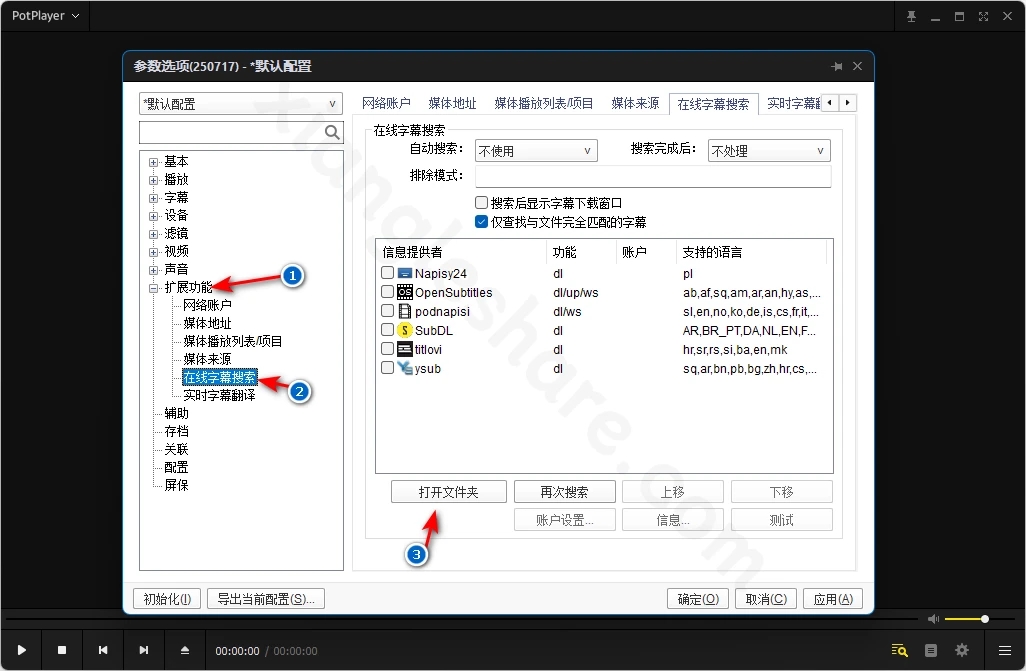Image resolution: width=1026 pixels, height=671 pixels.
Task: Enable 搜索后显示字幕下载窗口 checkbox
Action: coord(482,203)
